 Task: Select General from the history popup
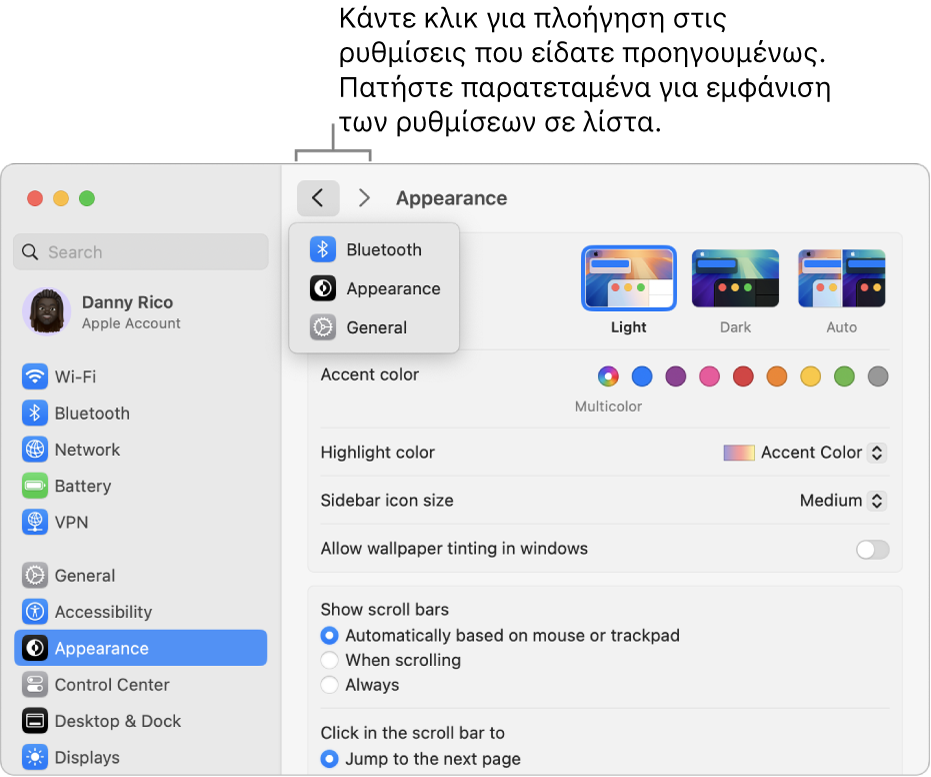pos(373,328)
